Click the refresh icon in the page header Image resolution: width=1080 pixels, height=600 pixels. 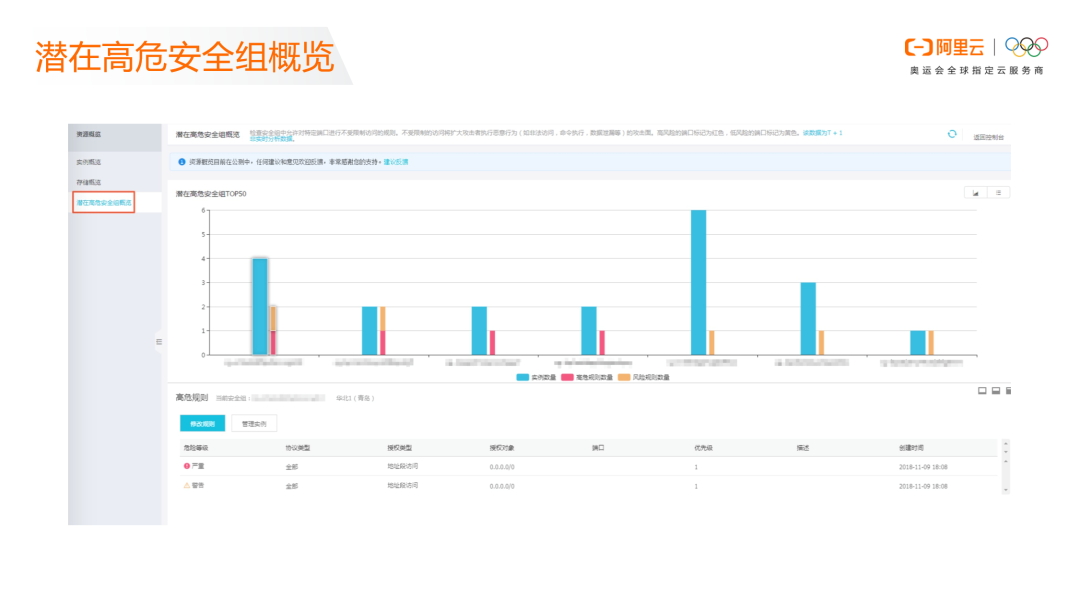tap(952, 134)
